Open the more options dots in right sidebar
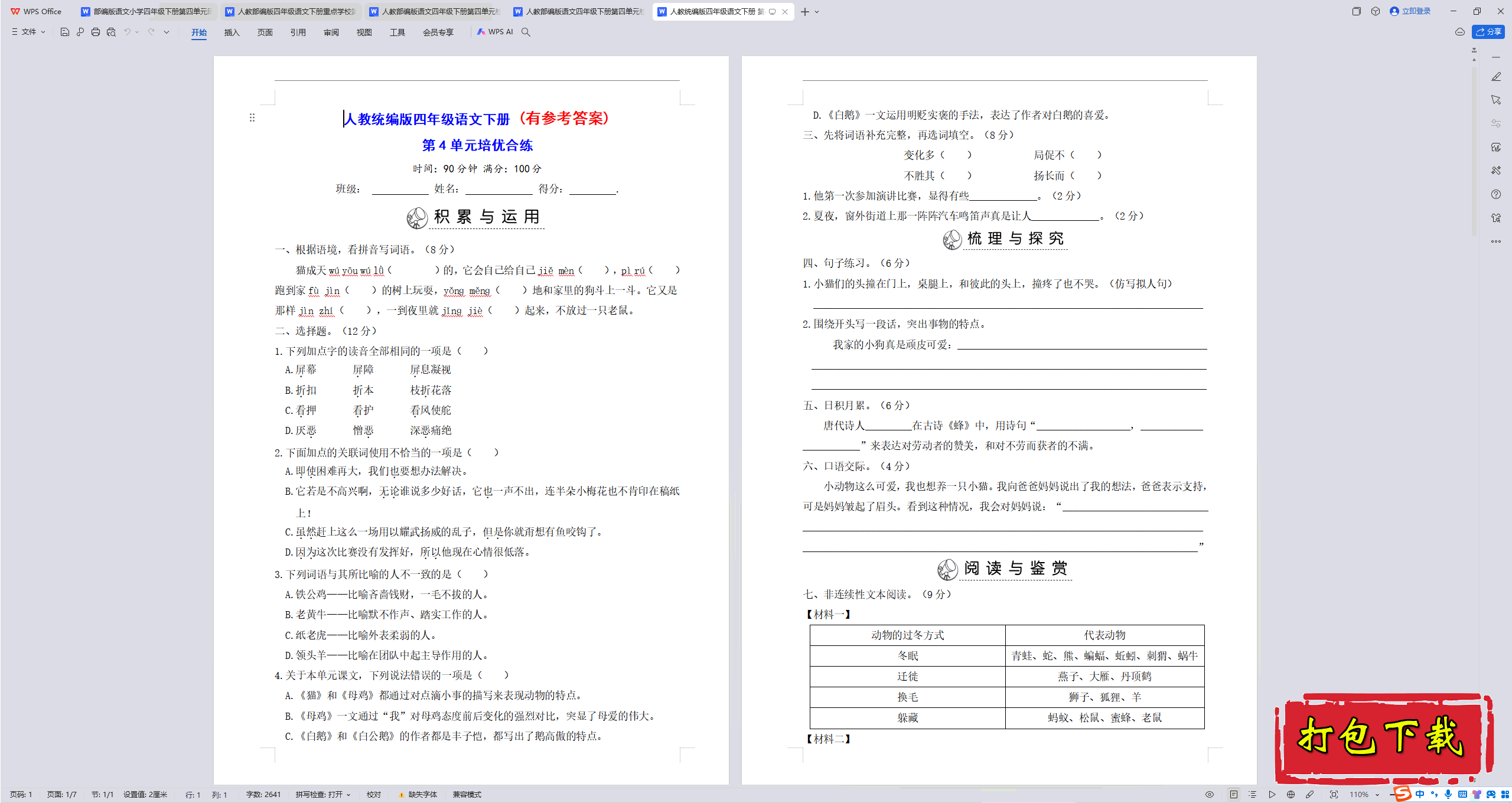Screen dimensions: 1512x803 click(x=1496, y=241)
